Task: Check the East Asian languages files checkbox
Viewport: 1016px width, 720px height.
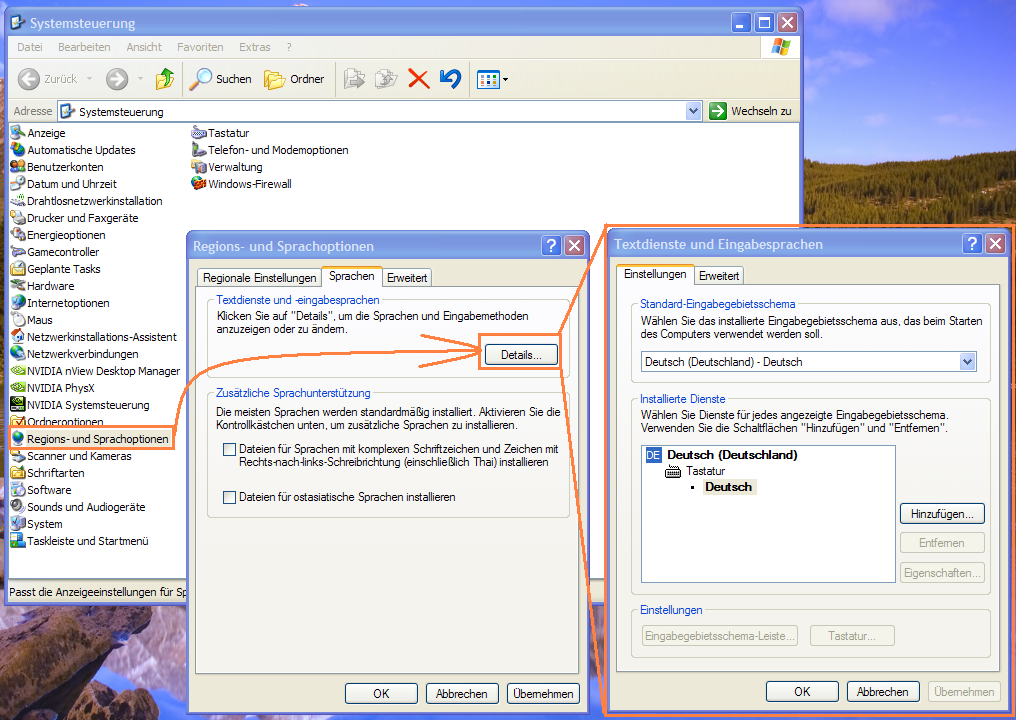Action: pyautogui.click(x=231, y=497)
